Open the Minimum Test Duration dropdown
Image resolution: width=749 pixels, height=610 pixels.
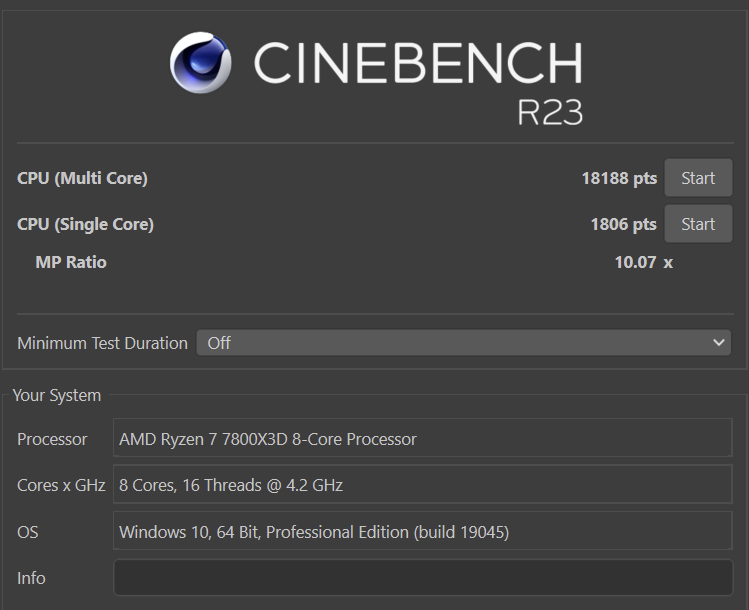coord(463,342)
